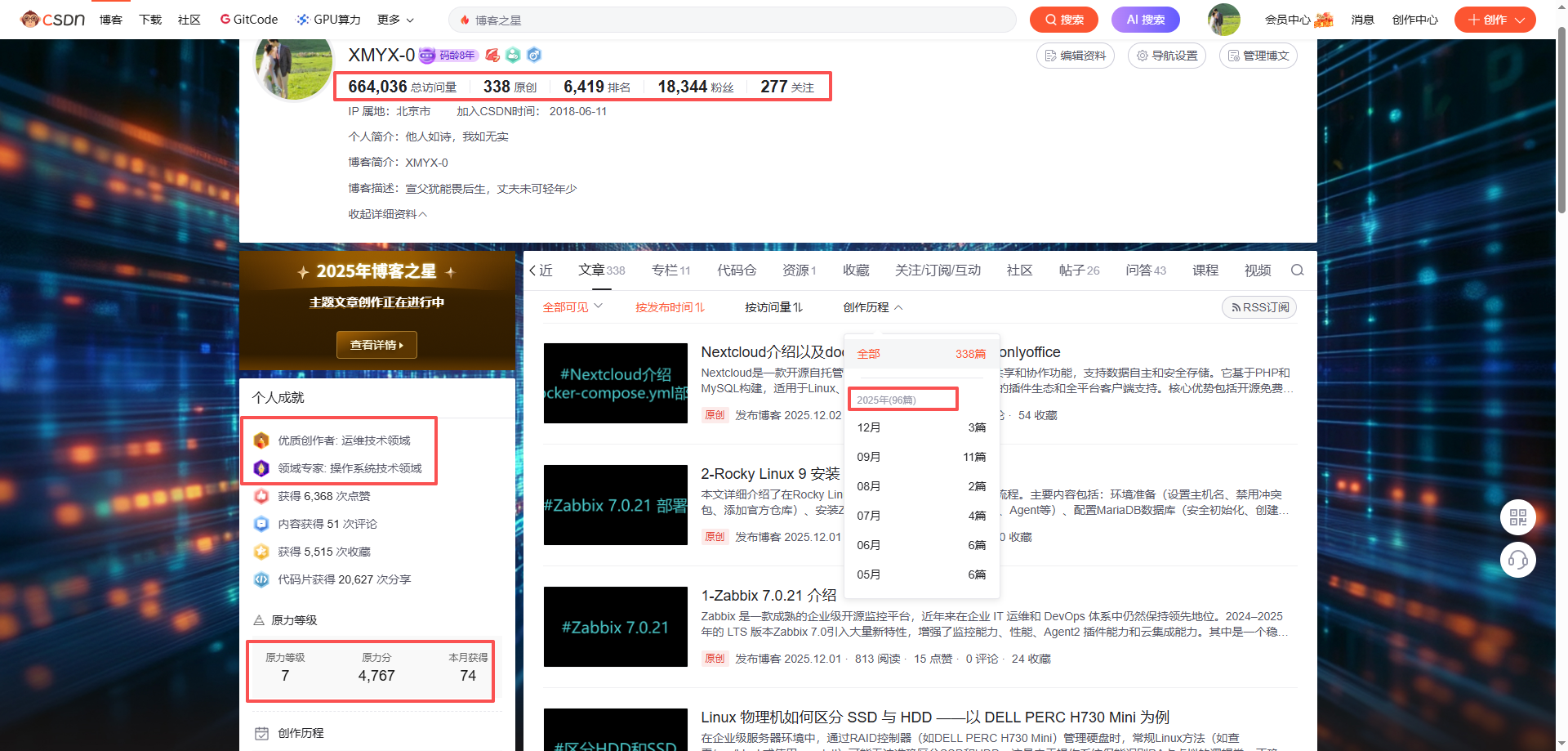Click the 编辑资料 button
Image resolution: width=1568 pixels, height=751 pixels.
(x=1076, y=56)
